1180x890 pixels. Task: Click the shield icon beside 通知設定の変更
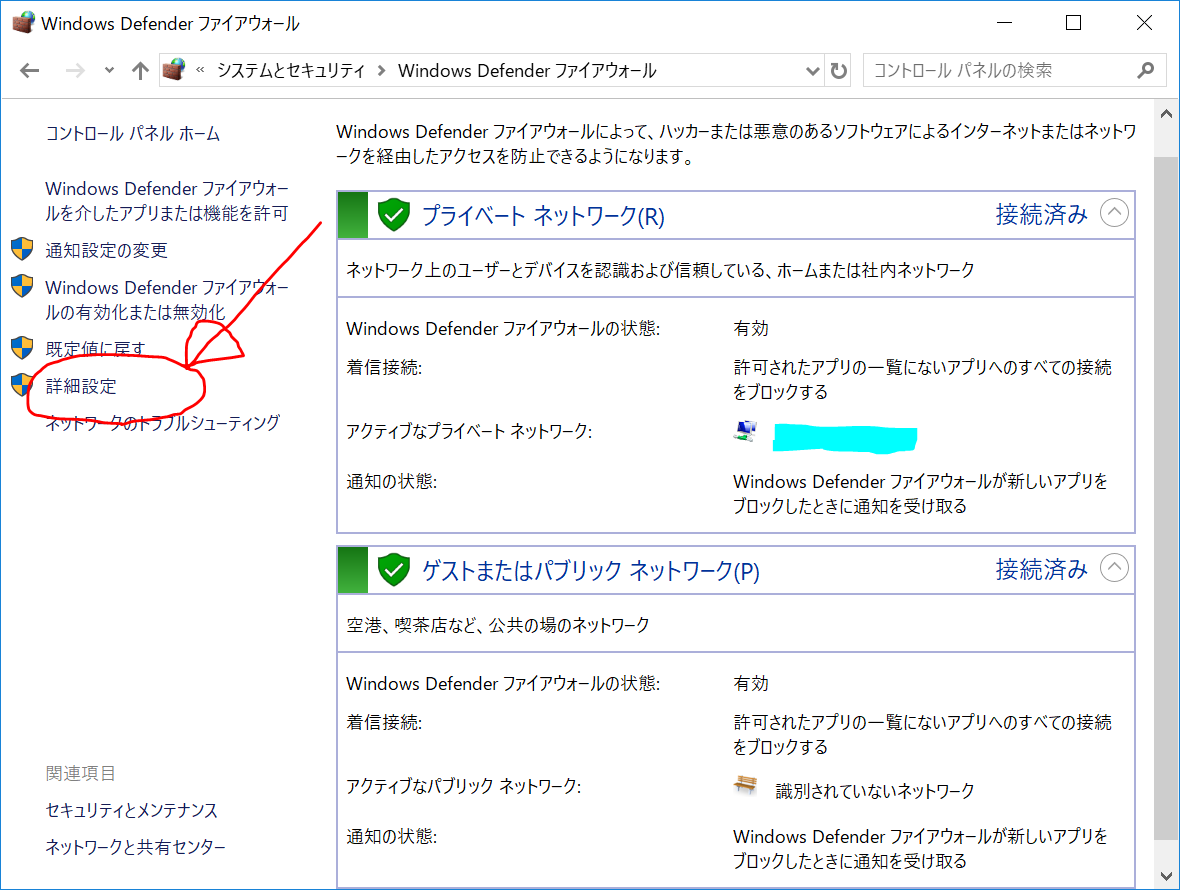point(22,250)
